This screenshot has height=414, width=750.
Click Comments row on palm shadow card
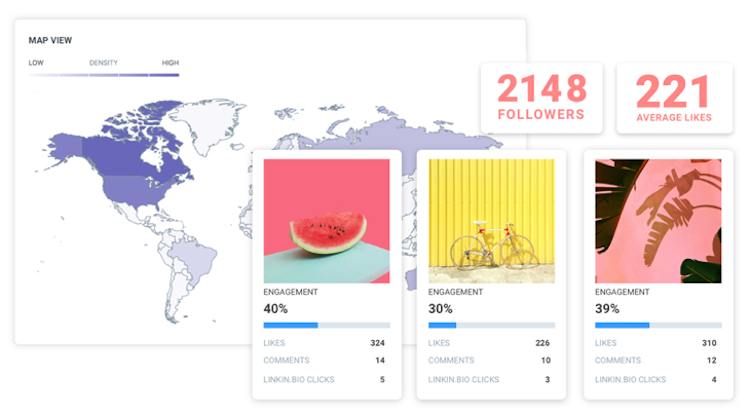pos(656,360)
